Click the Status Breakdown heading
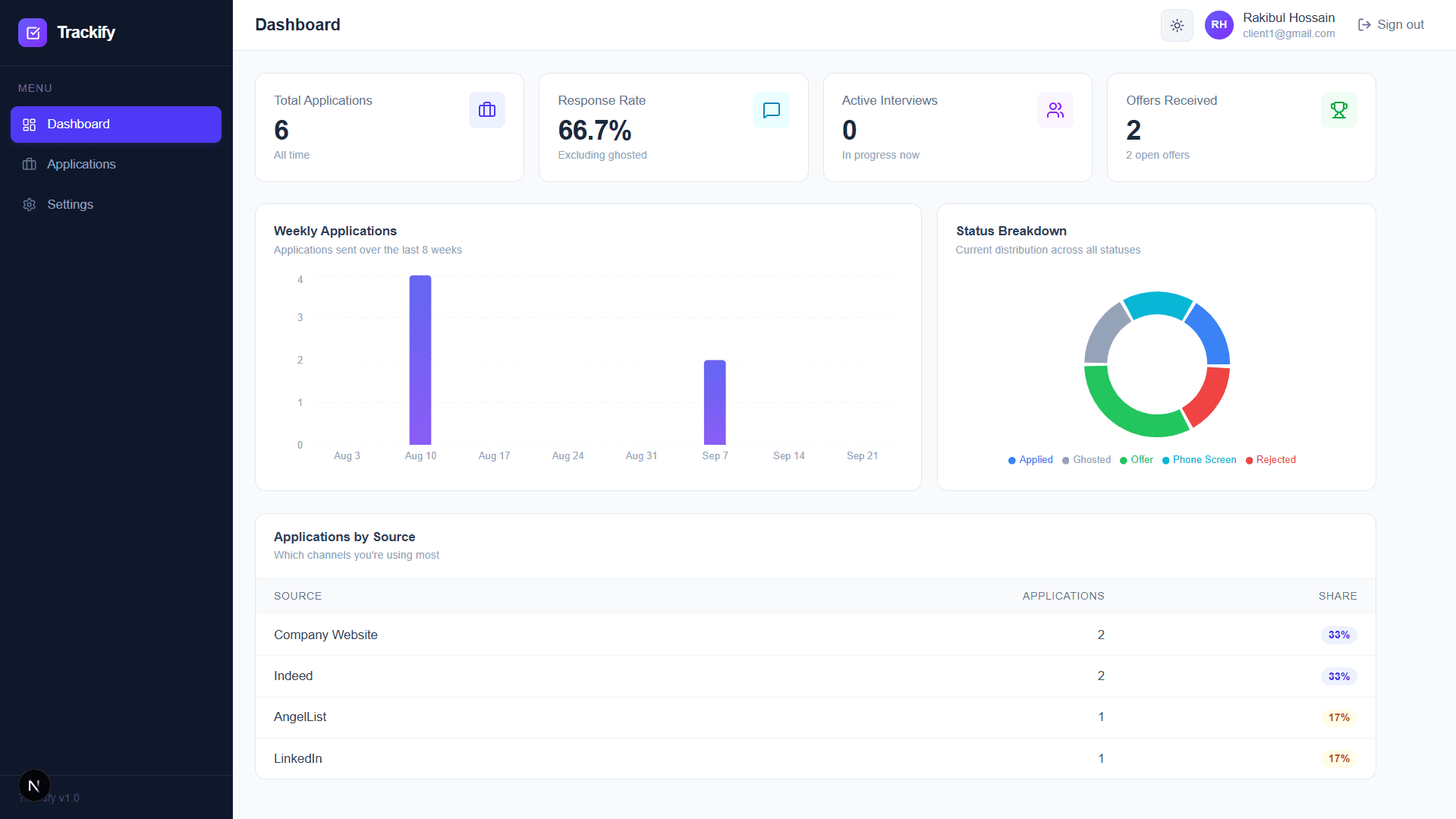Image resolution: width=1456 pixels, height=819 pixels. tap(1011, 231)
